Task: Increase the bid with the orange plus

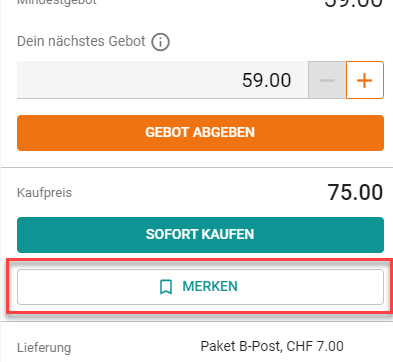Action: point(365,80)
